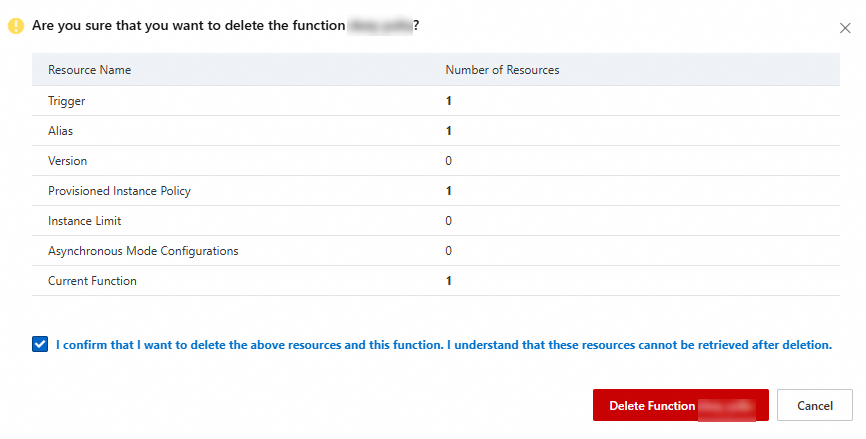Screen dimensions: 866x439
Task: Click the Current Function count value
Action: point(449,281)
